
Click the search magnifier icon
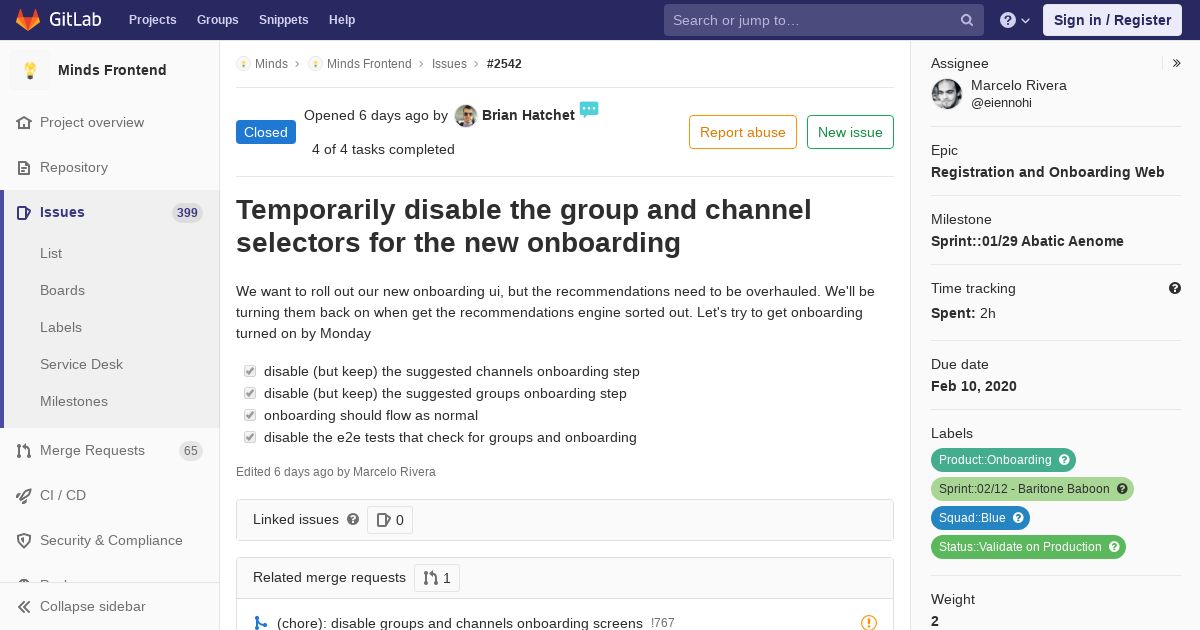pos(967,20)
